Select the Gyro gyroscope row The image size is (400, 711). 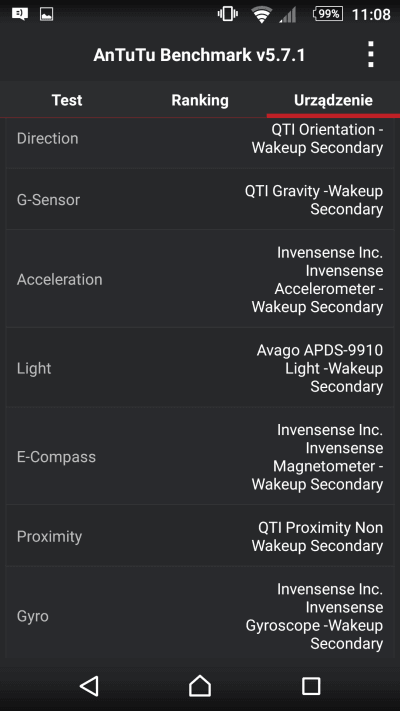click(x=200, y=616)
